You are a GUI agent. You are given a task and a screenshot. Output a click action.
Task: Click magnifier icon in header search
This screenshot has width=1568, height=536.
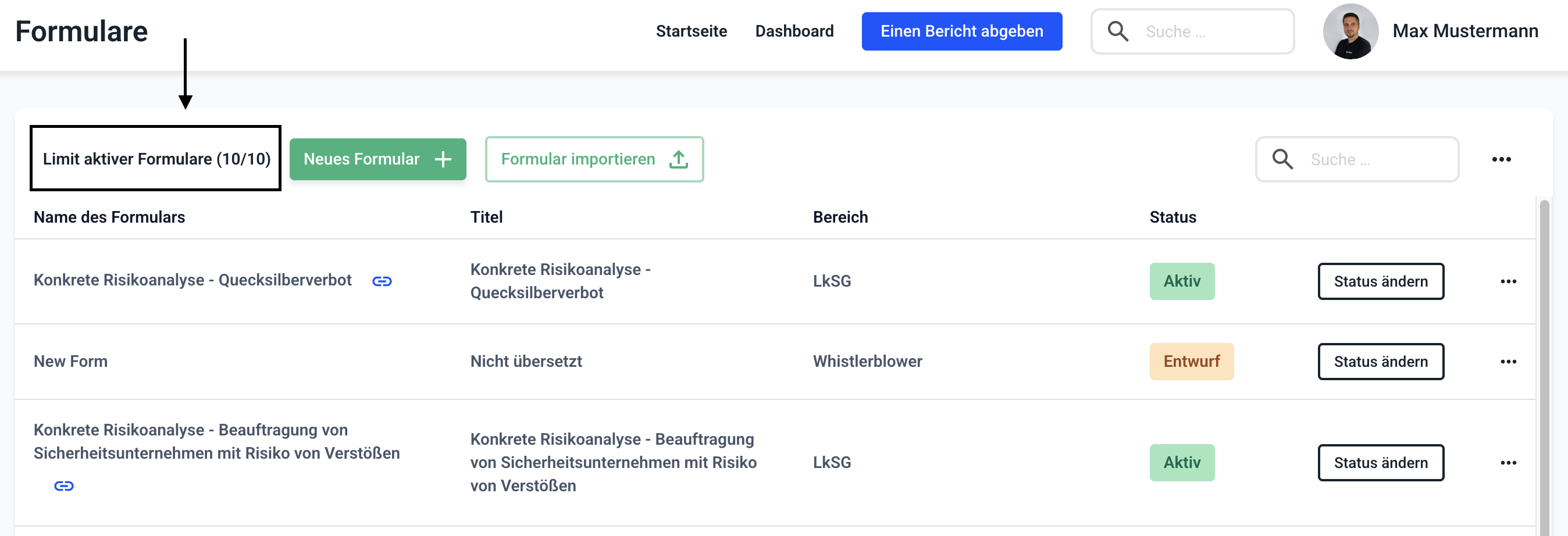pos(1118,31)
